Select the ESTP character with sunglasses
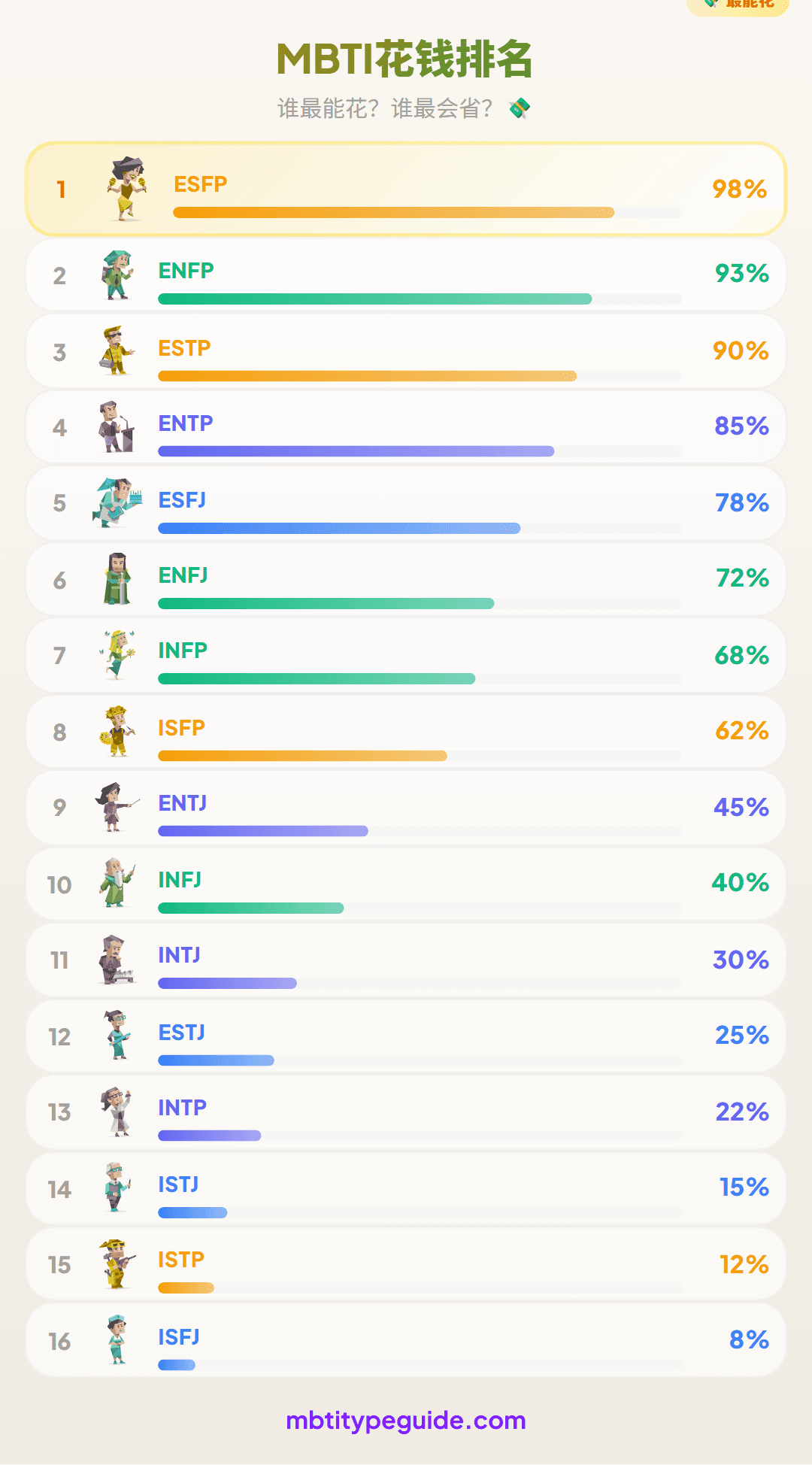The image size is (812, 1465). (117, 350)
